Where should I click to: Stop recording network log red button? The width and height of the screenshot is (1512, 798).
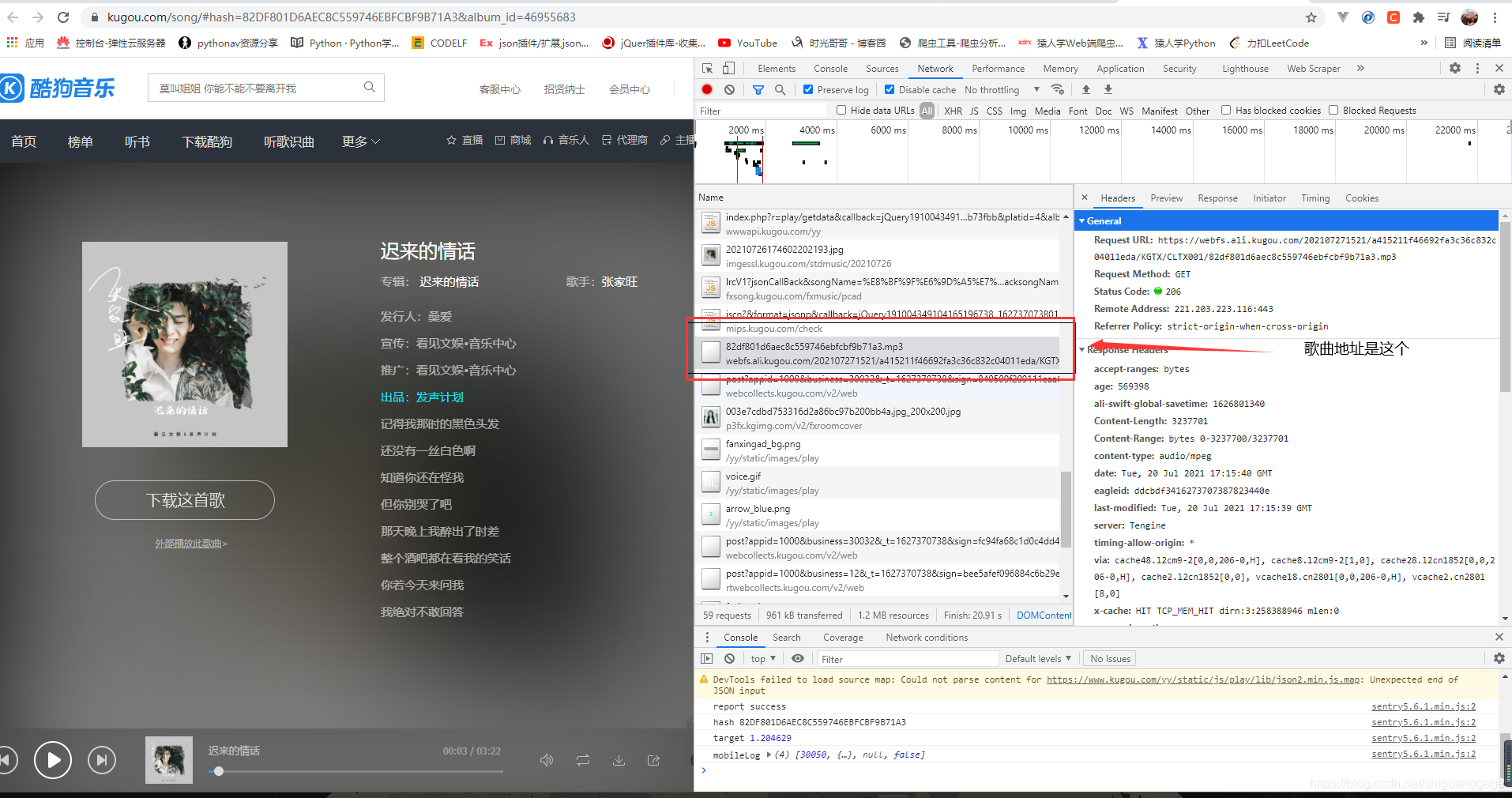click(707, 90)
